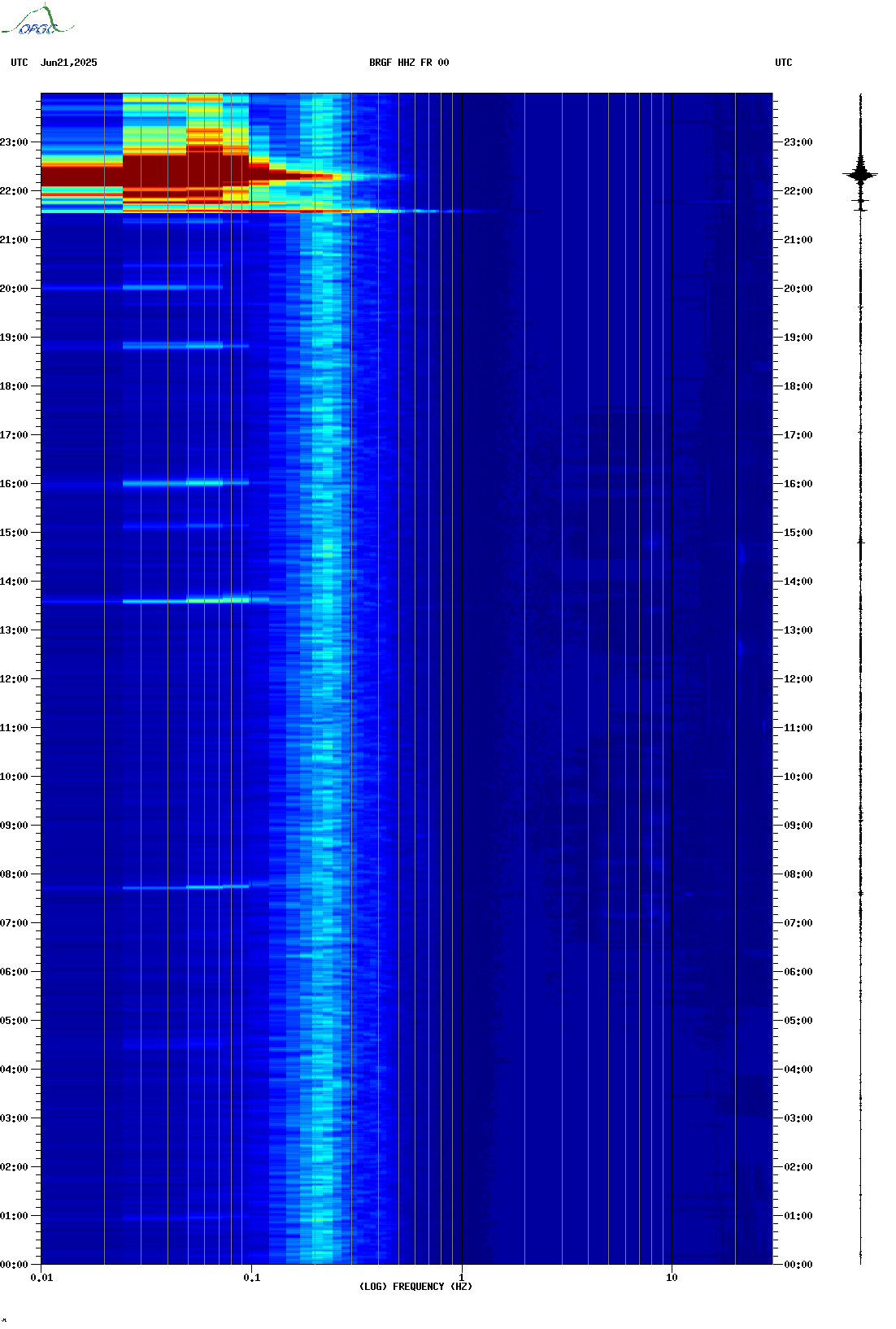The height and width of the screenshot is (1329, 896).
Task: Click the station title BRGF HHZ FR 00
Action: [x=409, y=63]
